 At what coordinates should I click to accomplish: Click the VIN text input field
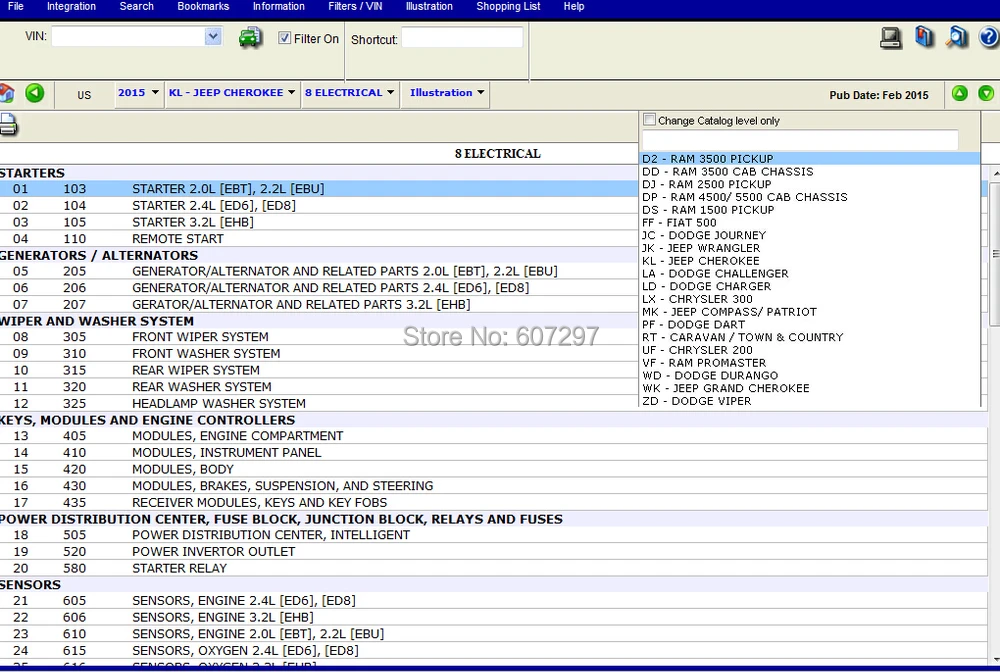click(x=128, y=36)
